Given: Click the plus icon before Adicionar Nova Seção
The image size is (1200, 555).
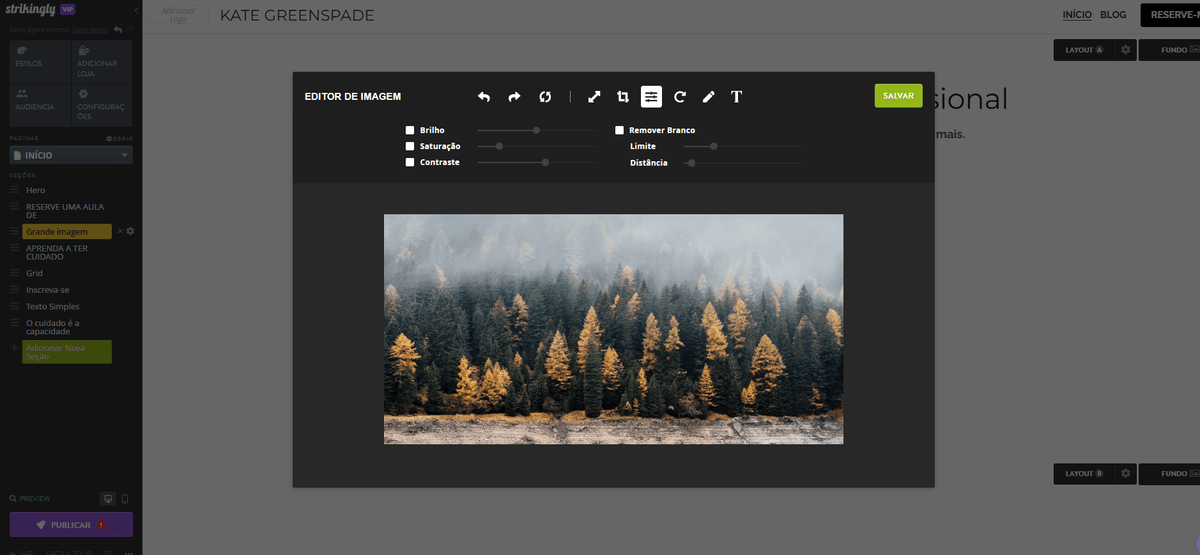Looking at the screenshot, I should [x=14, y=347].
